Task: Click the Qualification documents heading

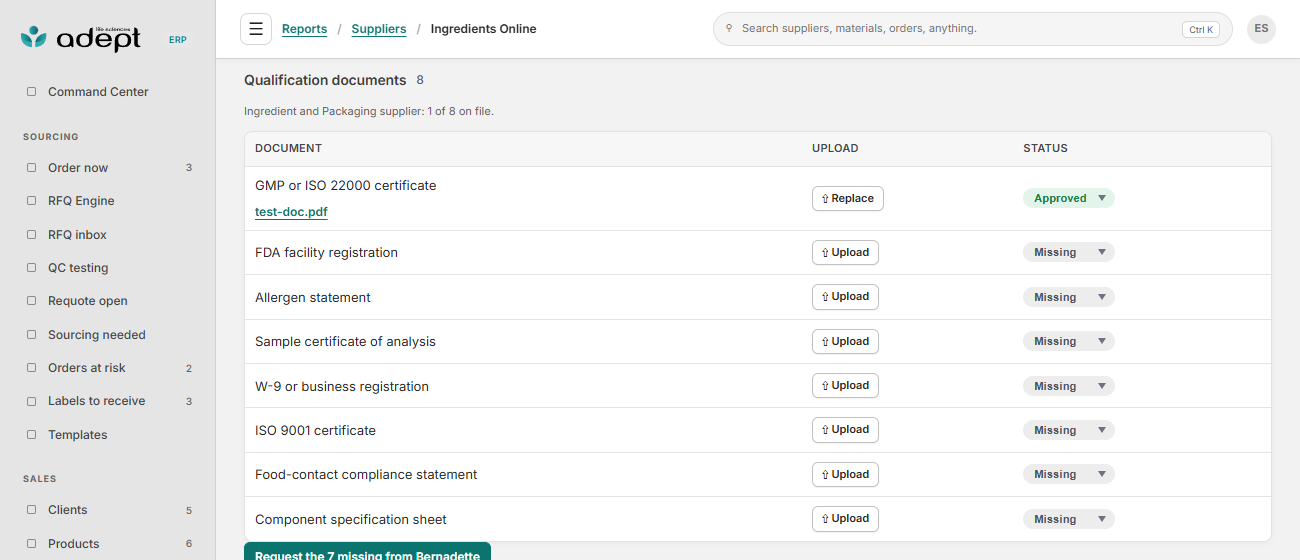Action: 325,80
